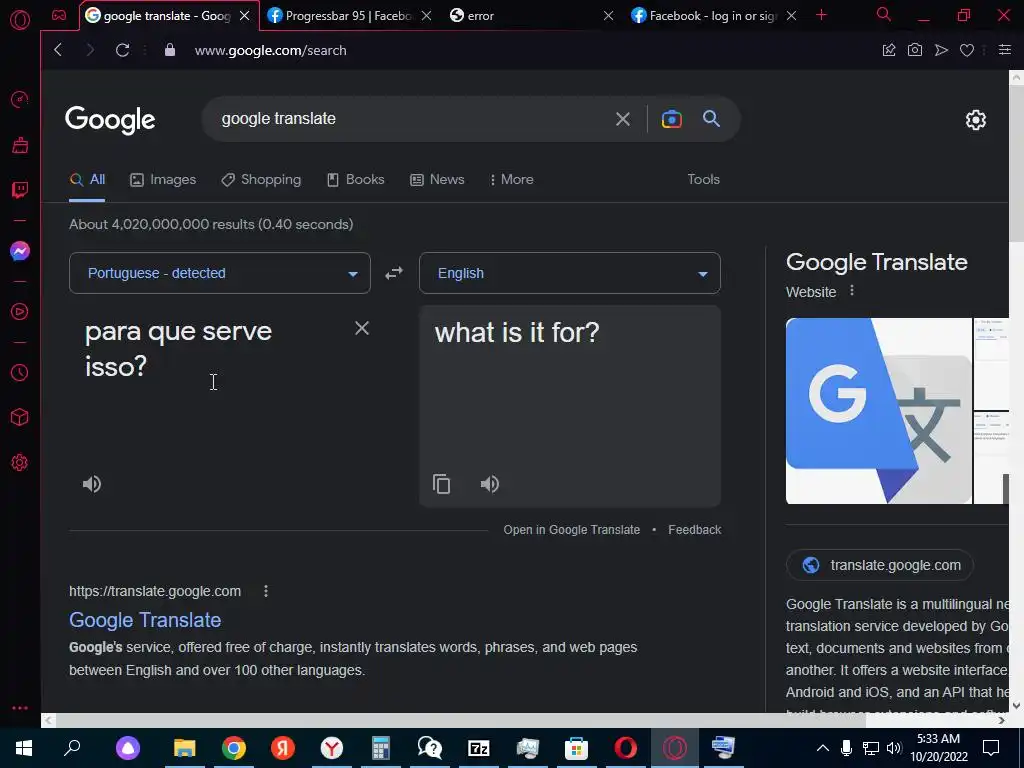Go back to previous page
Image resolution: width=1024 pixels, height=768 pixels.
pos(58,50)
